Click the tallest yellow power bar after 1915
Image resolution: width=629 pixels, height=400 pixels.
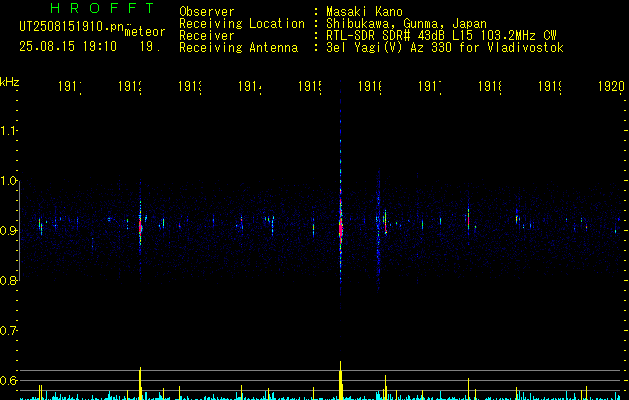341,380
